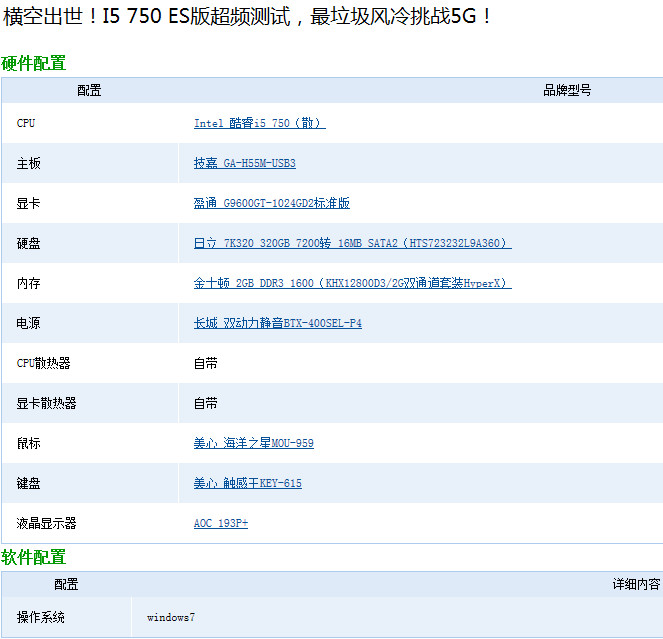Click the 软件配置 section heading
This screenshot has width=663, height=639.
pos(33,557)
